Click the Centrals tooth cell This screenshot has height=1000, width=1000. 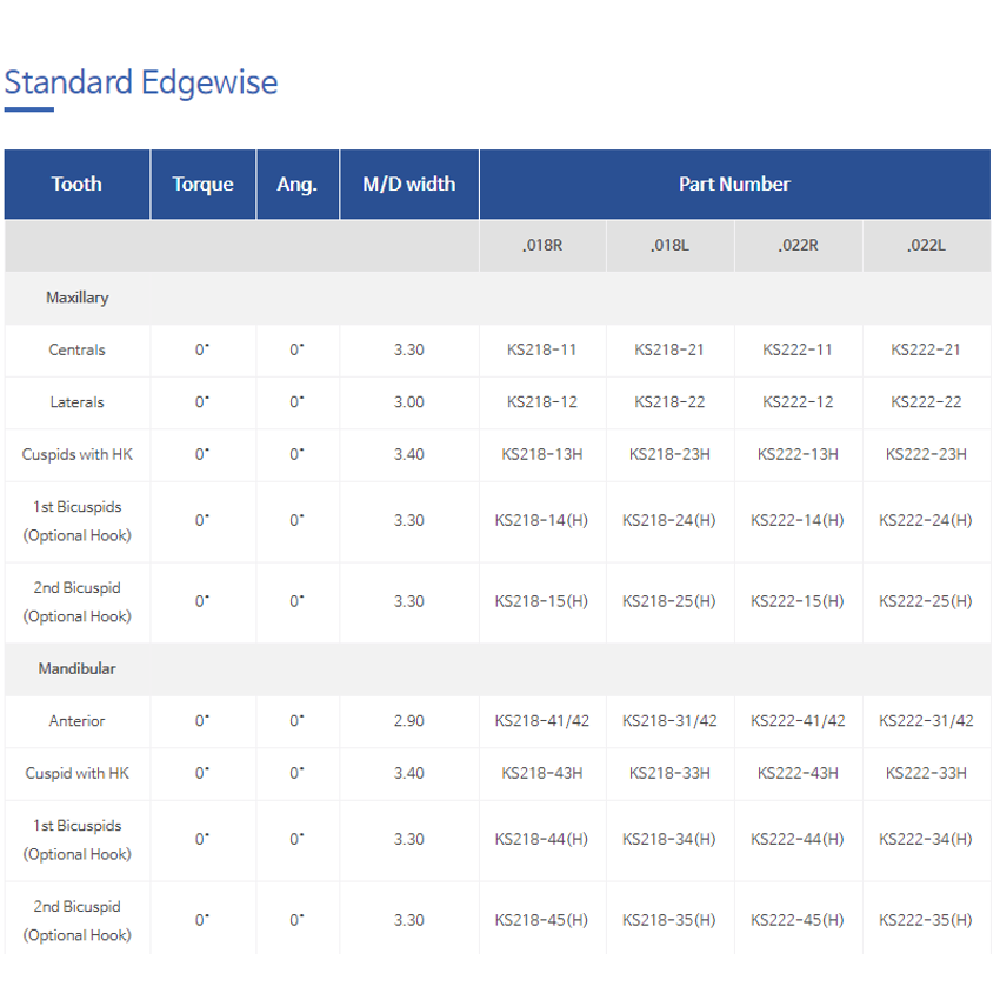click(77, 350)
